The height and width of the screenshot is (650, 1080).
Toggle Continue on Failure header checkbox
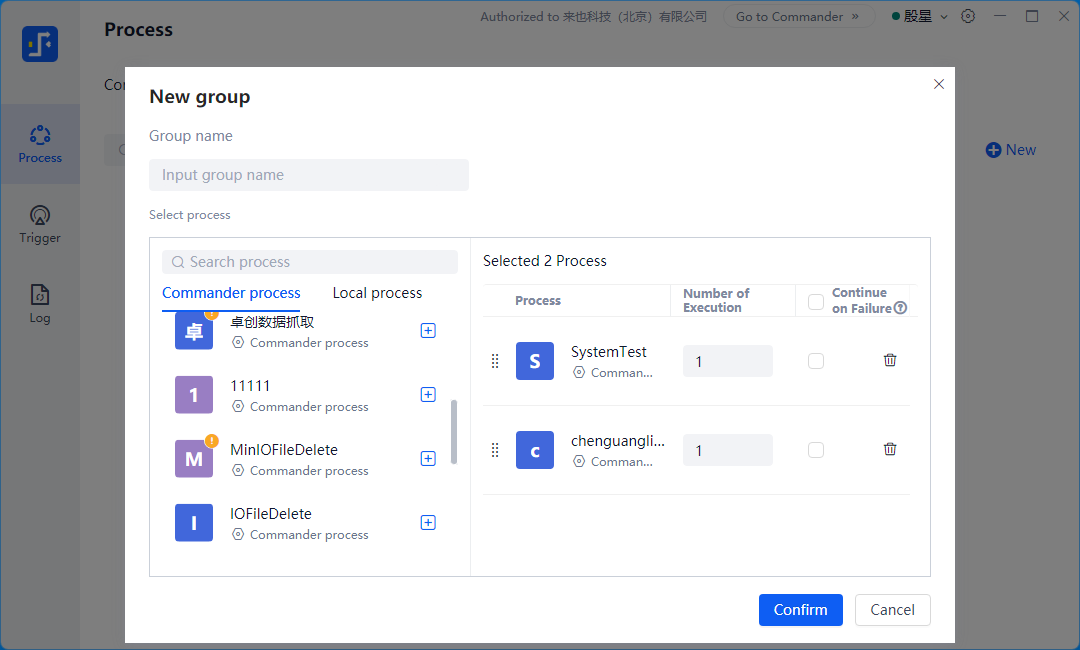pyautogui.click(x=816, y=301)
